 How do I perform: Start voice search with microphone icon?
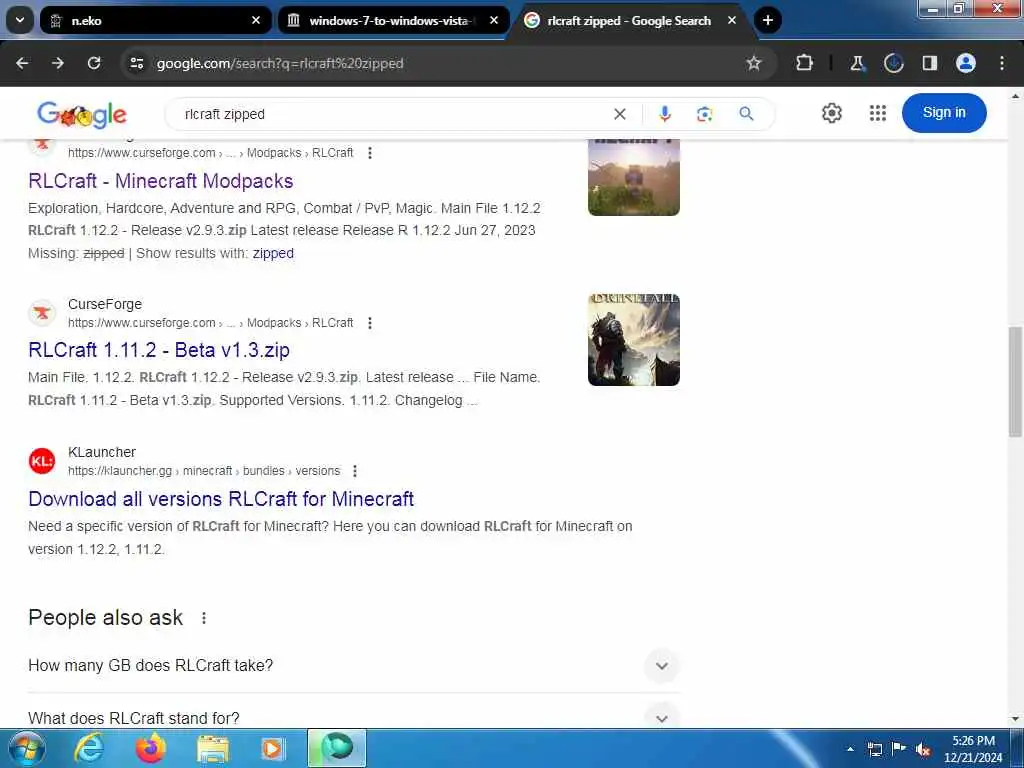click(665, 114)
